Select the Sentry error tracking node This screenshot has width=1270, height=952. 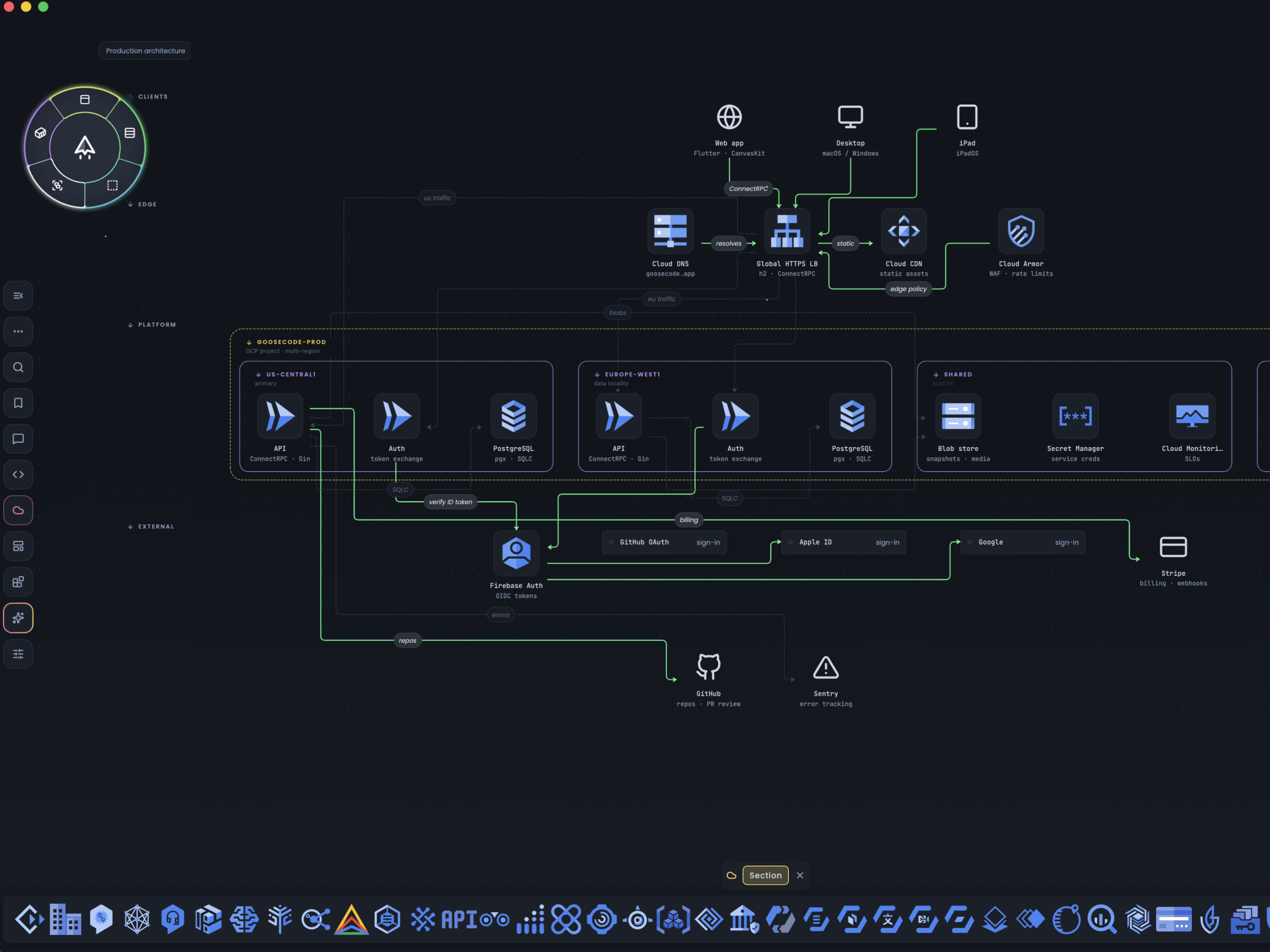tap(826, 681)
